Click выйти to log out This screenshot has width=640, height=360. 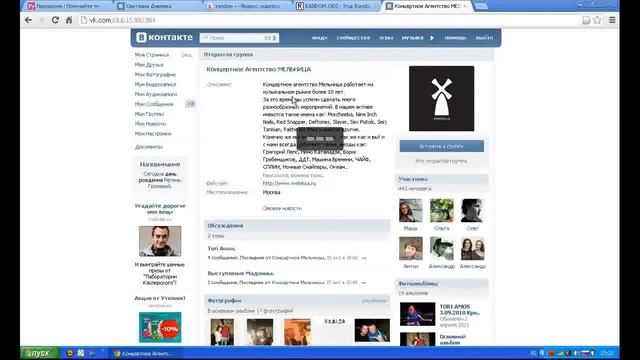coord(484,38)
